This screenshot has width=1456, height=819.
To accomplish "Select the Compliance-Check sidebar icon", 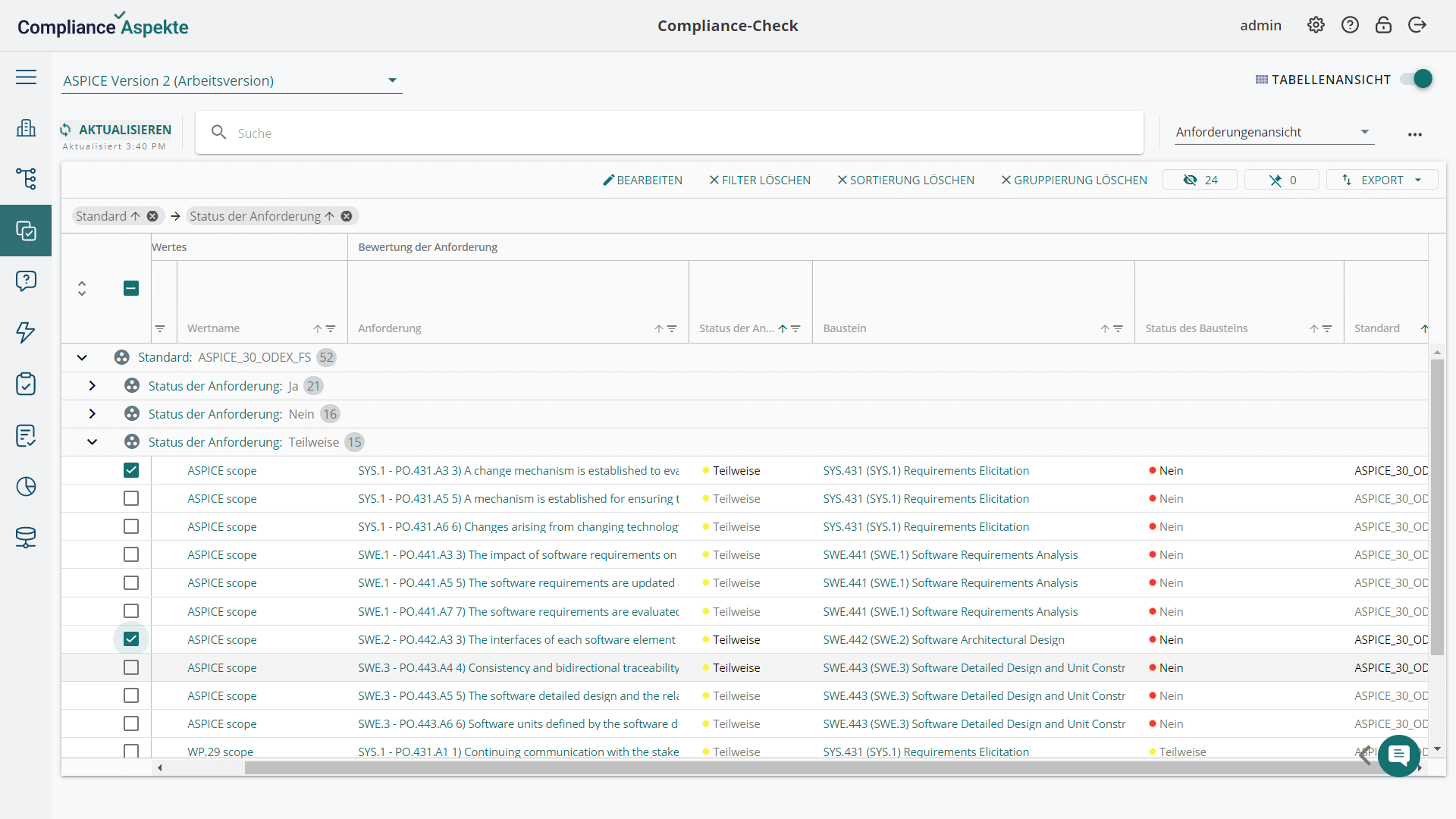I will (26, 231).
